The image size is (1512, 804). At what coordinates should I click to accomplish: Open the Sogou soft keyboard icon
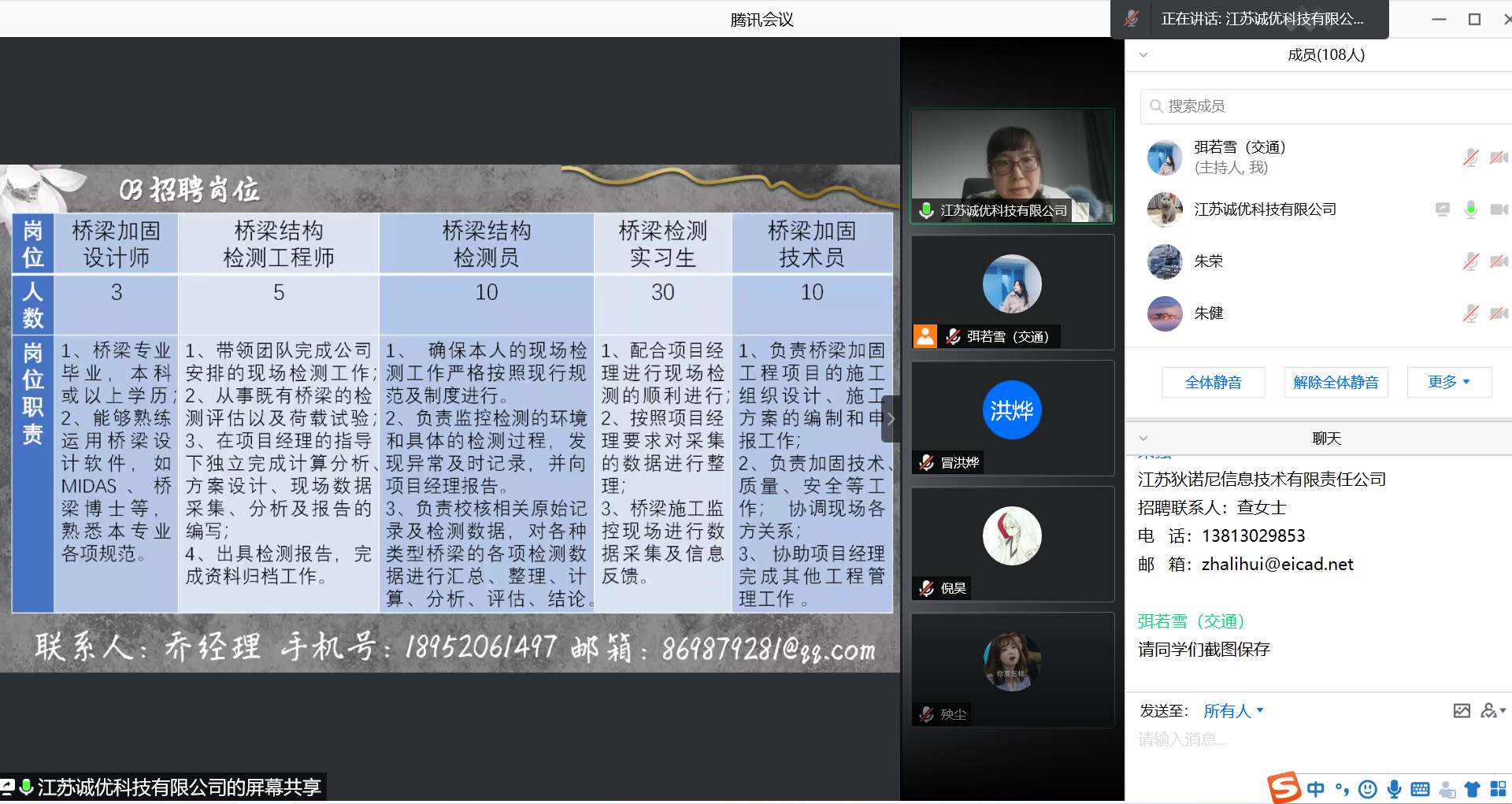1421,789
